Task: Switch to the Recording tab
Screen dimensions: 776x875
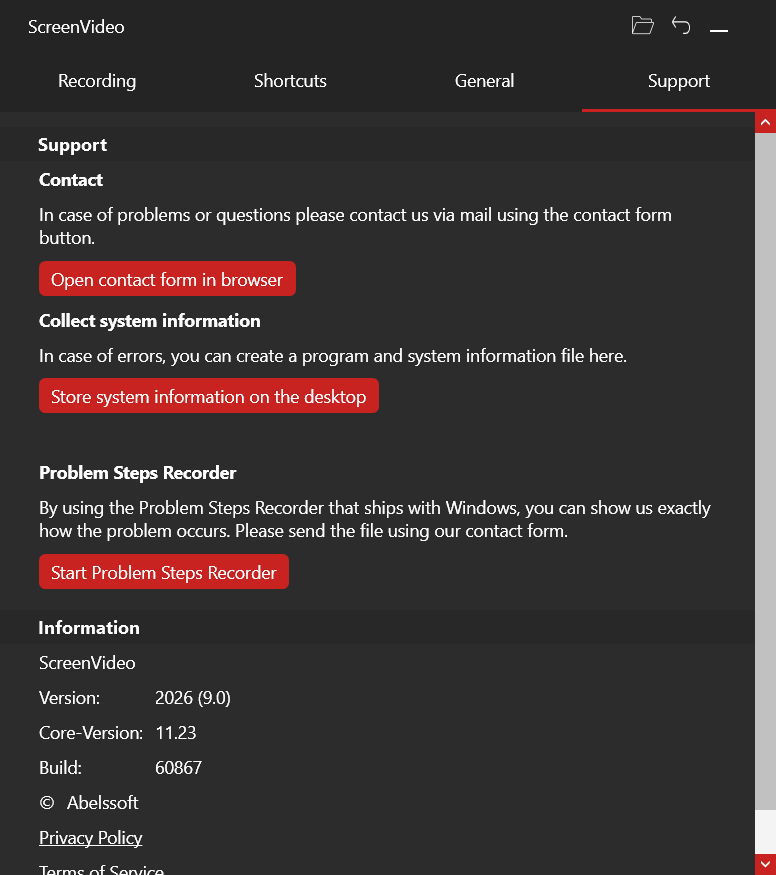Action: click(97, 81)
